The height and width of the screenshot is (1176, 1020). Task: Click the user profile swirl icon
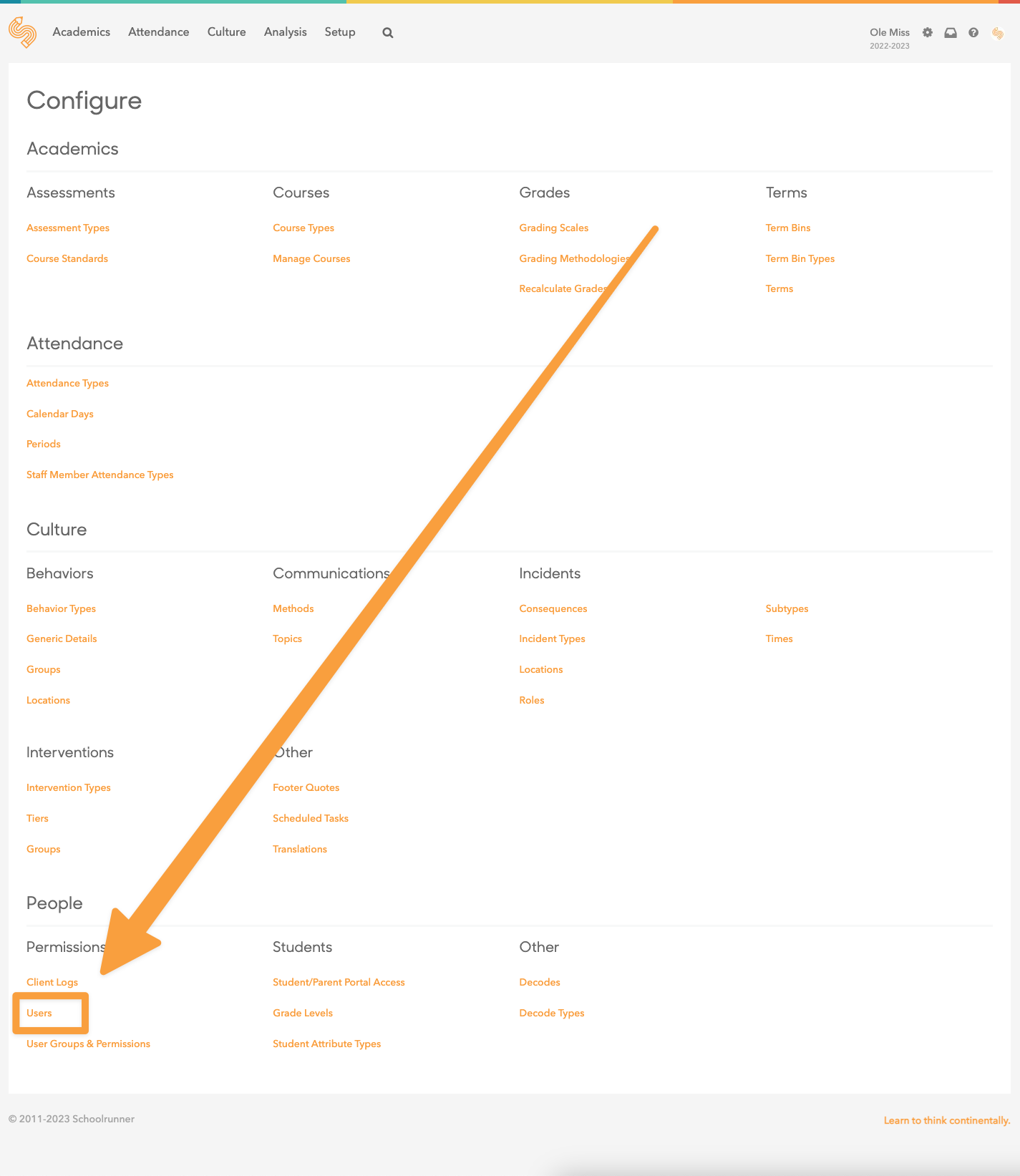click(x=997, y=33)
